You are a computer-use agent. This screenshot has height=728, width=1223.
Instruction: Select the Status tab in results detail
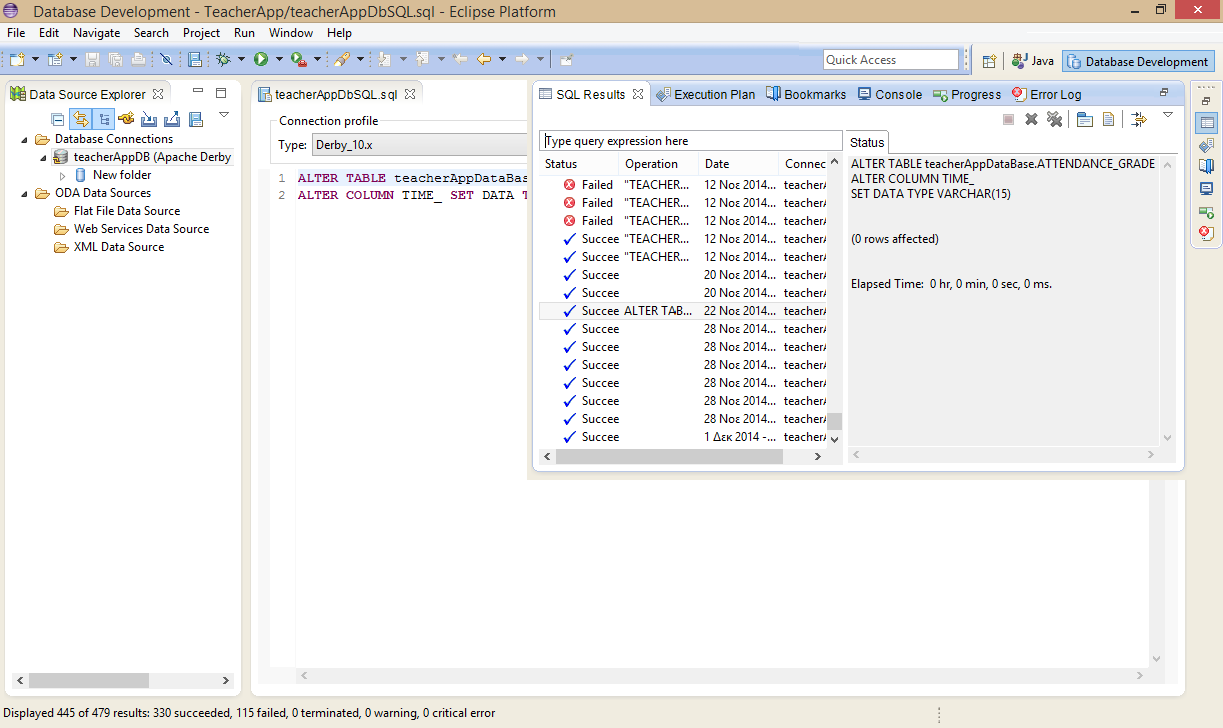867,142
